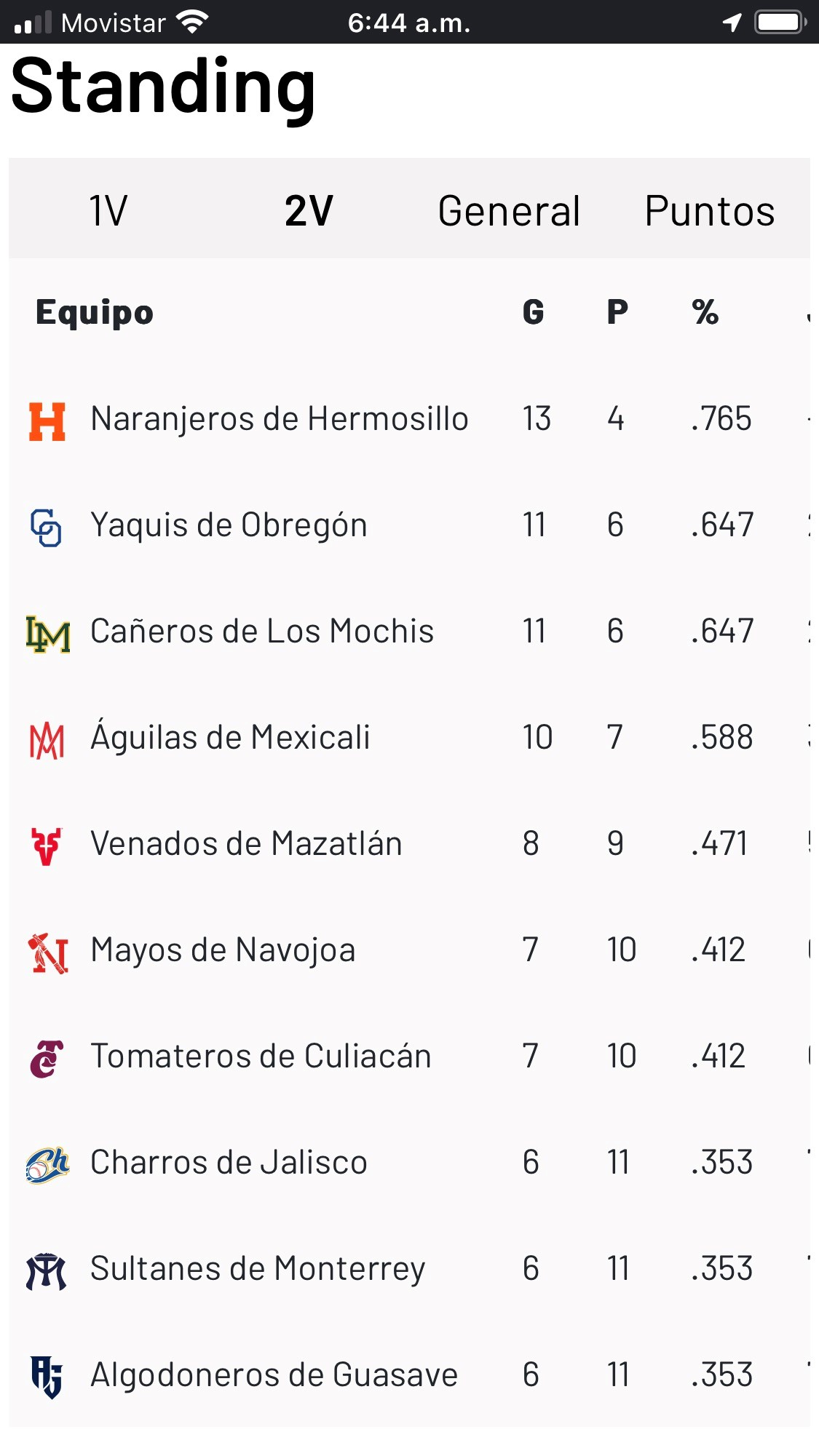
Task: Tap the Yaquis de Obregón logo
Action: point(46,528)
